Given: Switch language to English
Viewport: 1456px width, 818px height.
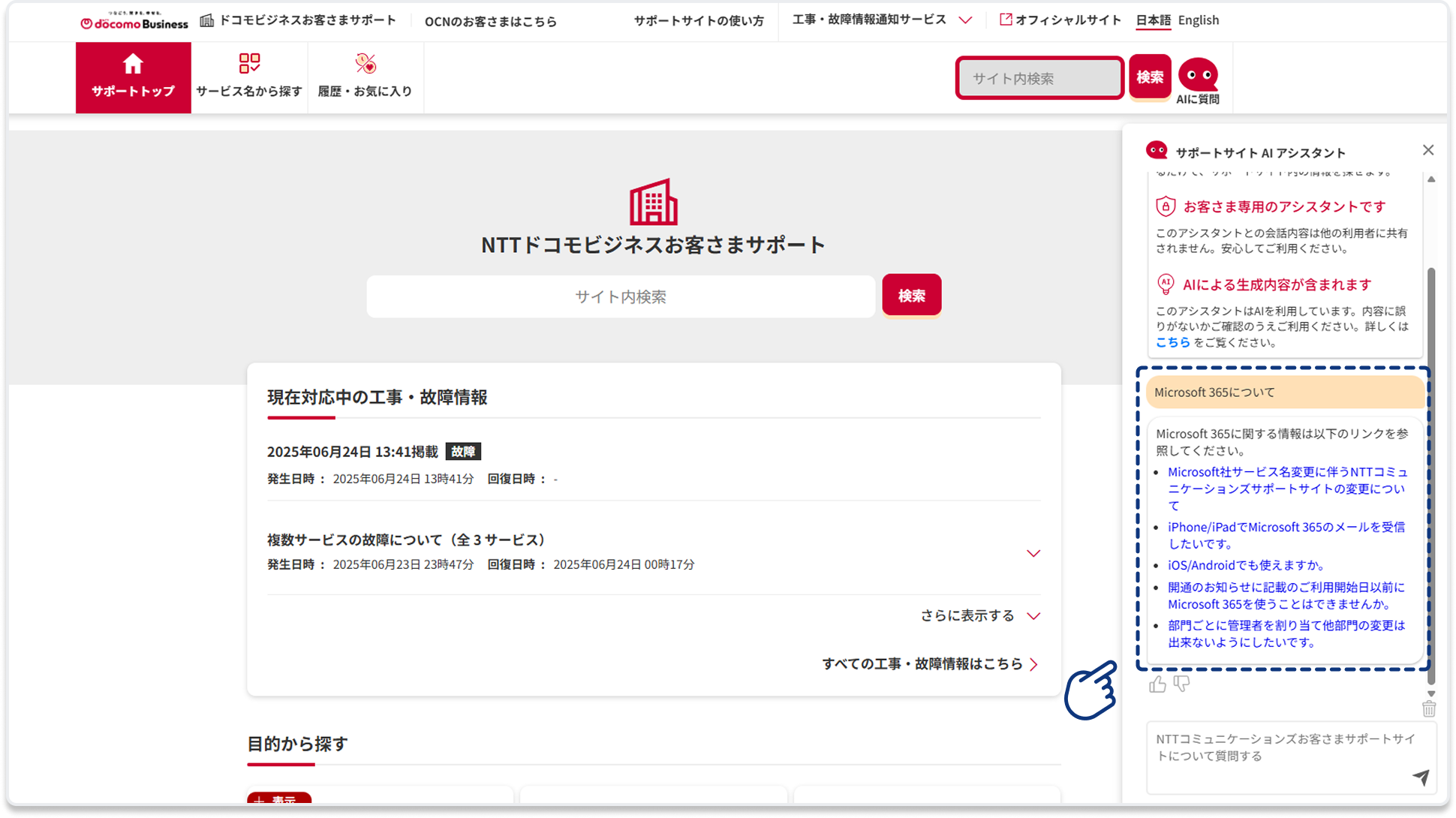Looking at the screenshot, I should coord(1198,20).
